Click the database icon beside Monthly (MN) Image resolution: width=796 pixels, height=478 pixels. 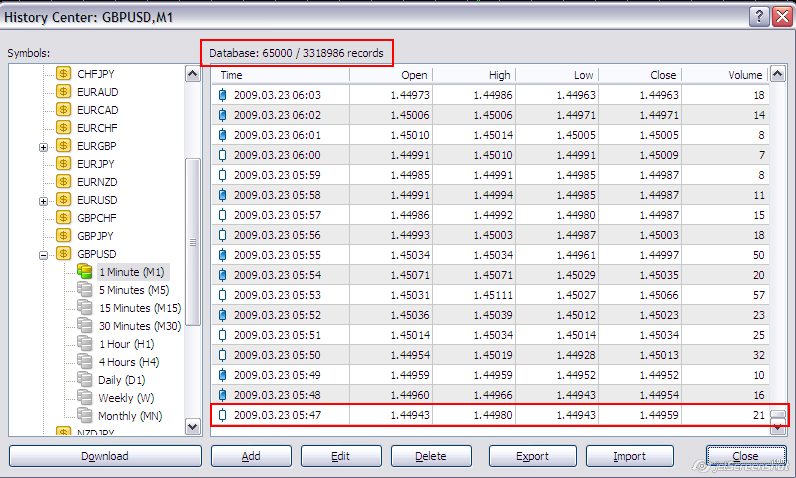tap(84, 416)
